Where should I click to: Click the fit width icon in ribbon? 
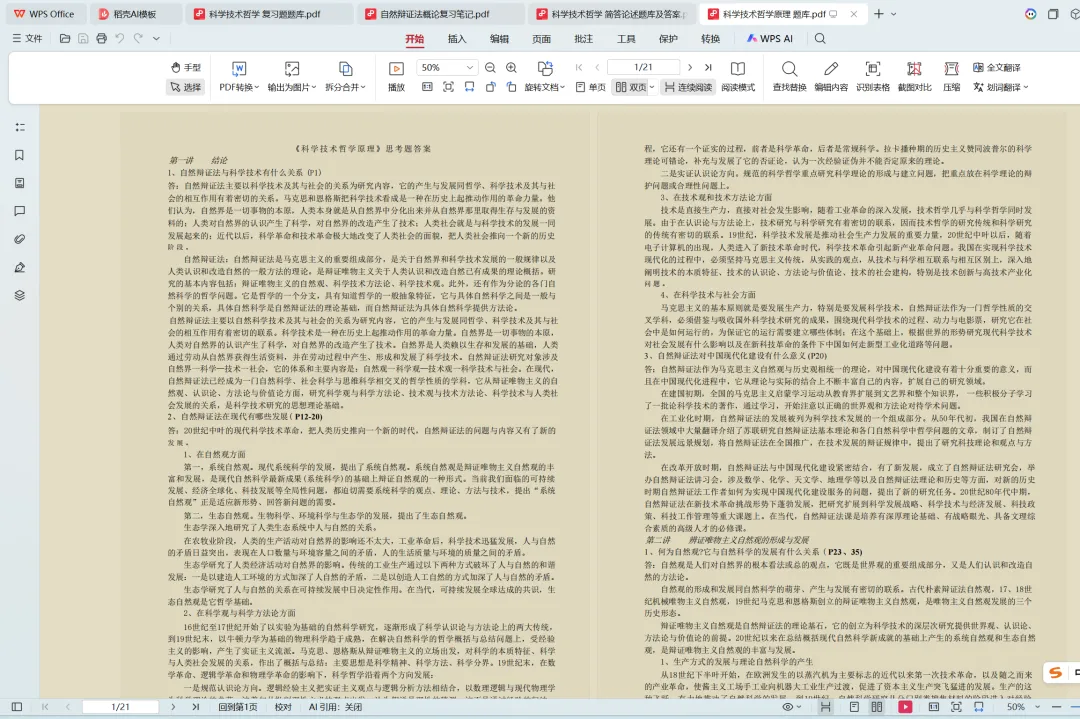[x=469, y=87]
